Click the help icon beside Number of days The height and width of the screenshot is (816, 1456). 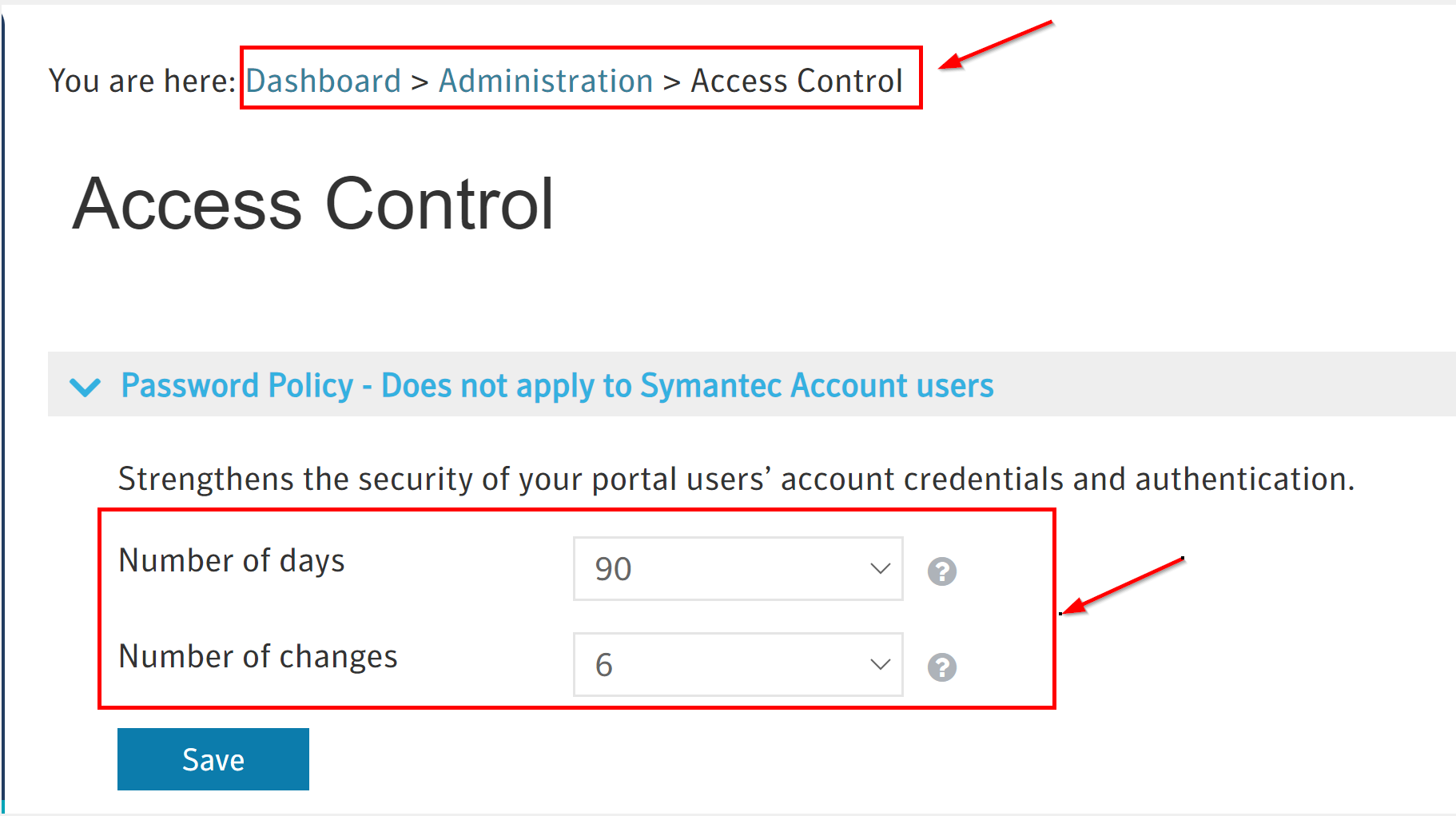tap(941, 571)
